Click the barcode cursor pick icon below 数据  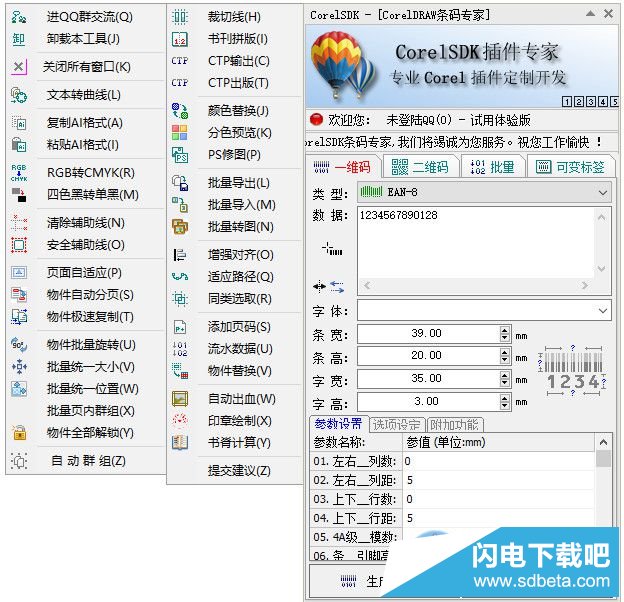tap(332, 249)
